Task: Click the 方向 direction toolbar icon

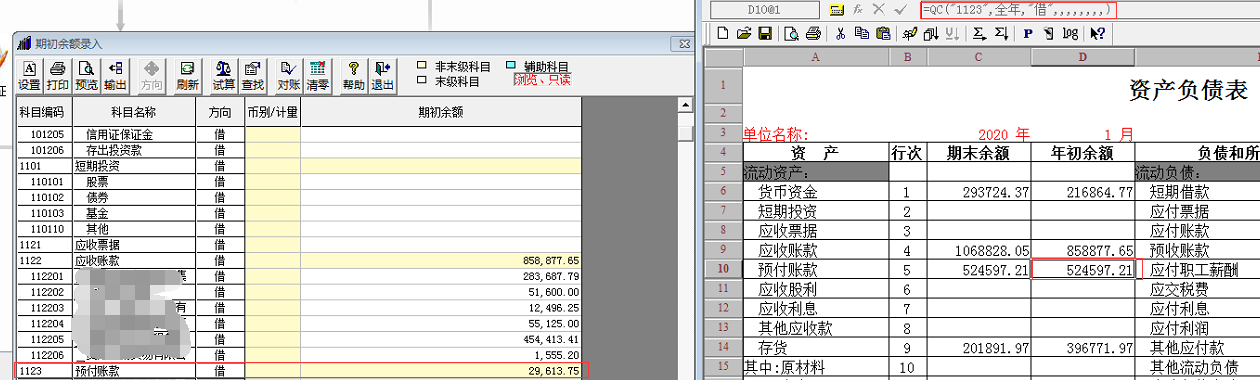Action: click(x=152, y=76)
